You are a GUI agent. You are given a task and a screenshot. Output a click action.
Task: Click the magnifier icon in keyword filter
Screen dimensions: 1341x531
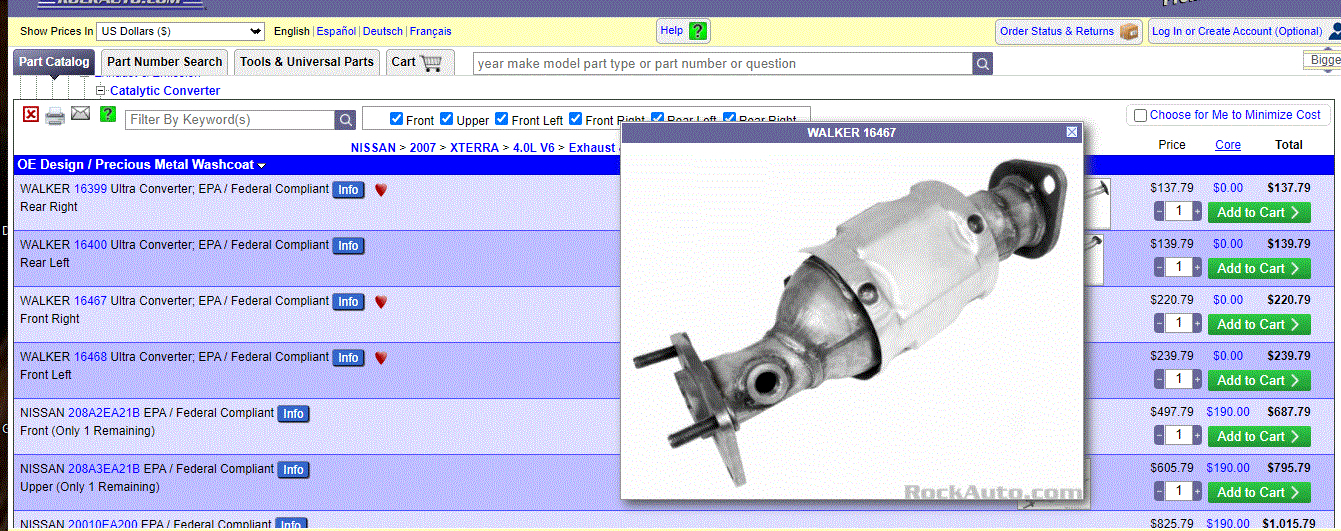[346, 120]
